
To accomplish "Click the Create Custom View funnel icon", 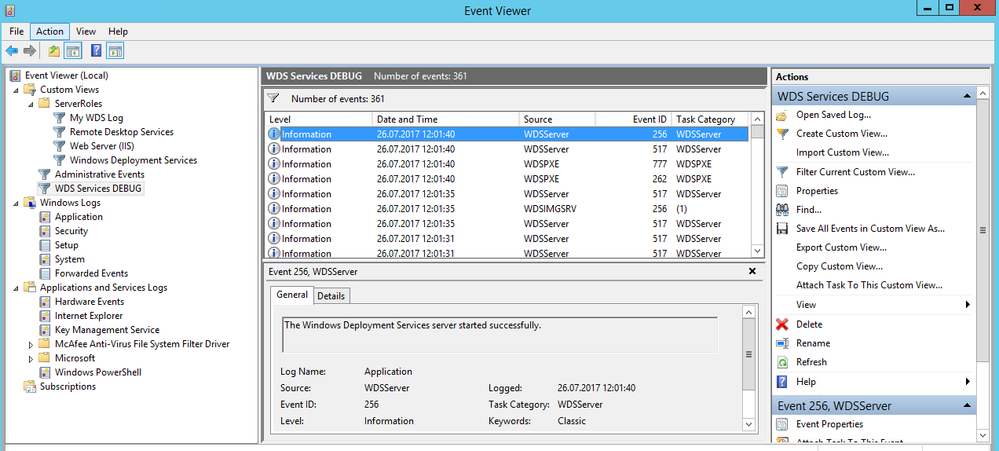I will coord(782,134).
